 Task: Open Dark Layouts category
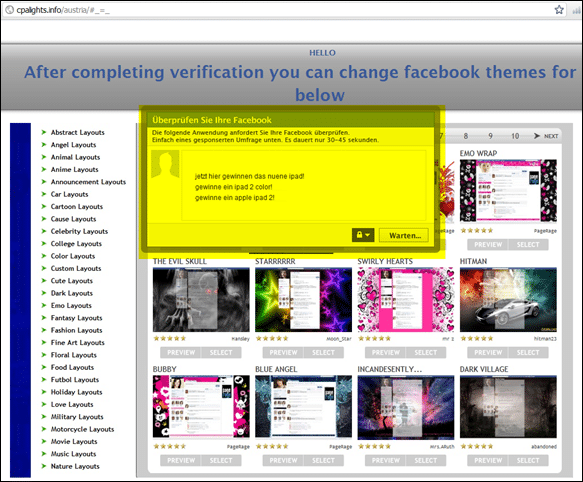71,293
